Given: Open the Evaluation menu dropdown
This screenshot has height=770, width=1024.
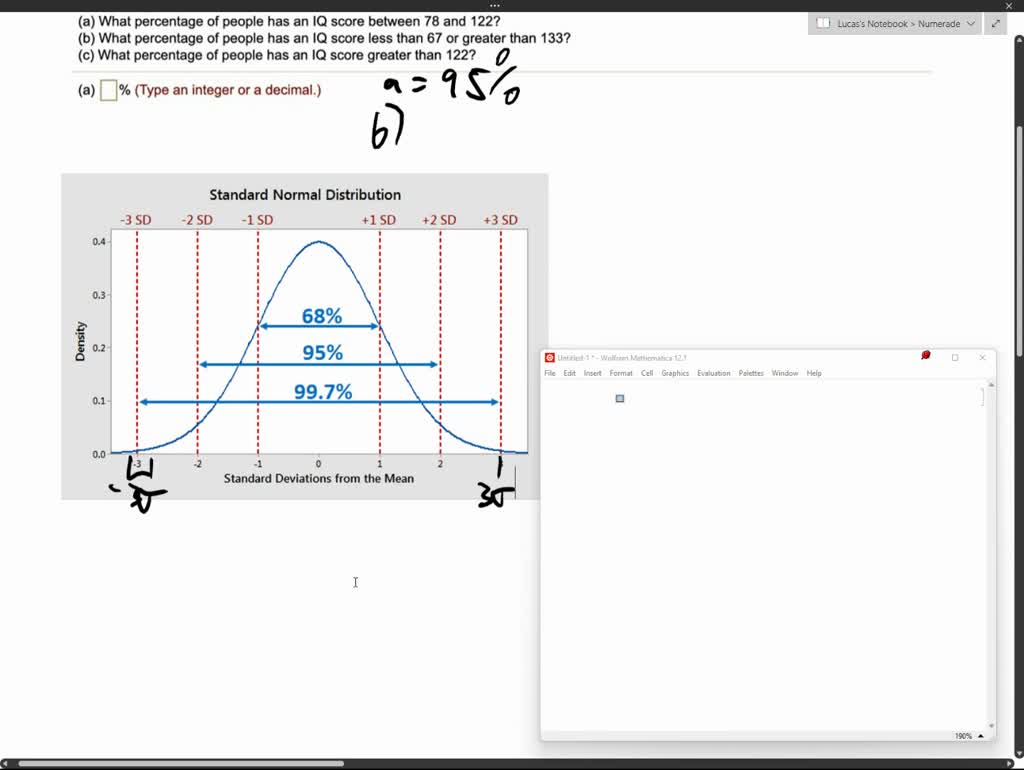Looking at the screenshot, I should [714, 372].
